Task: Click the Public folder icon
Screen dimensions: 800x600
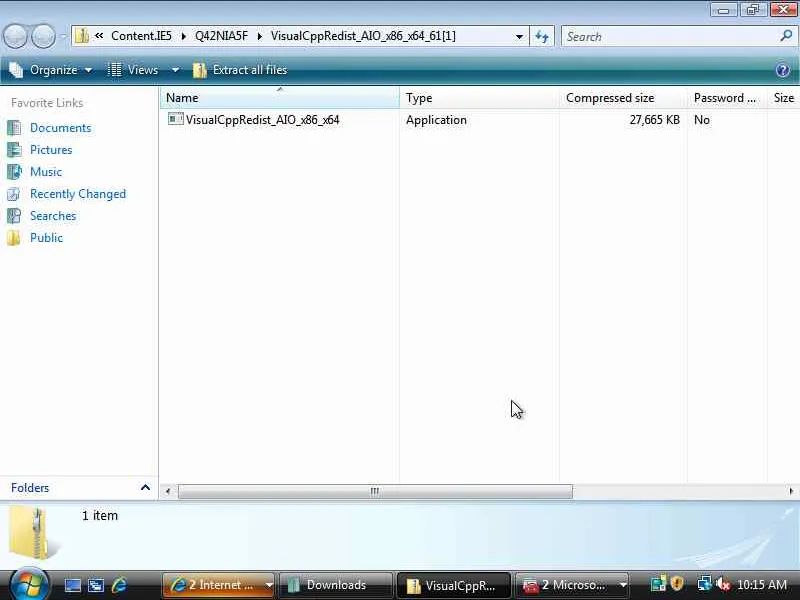Action: click(14, 237)
